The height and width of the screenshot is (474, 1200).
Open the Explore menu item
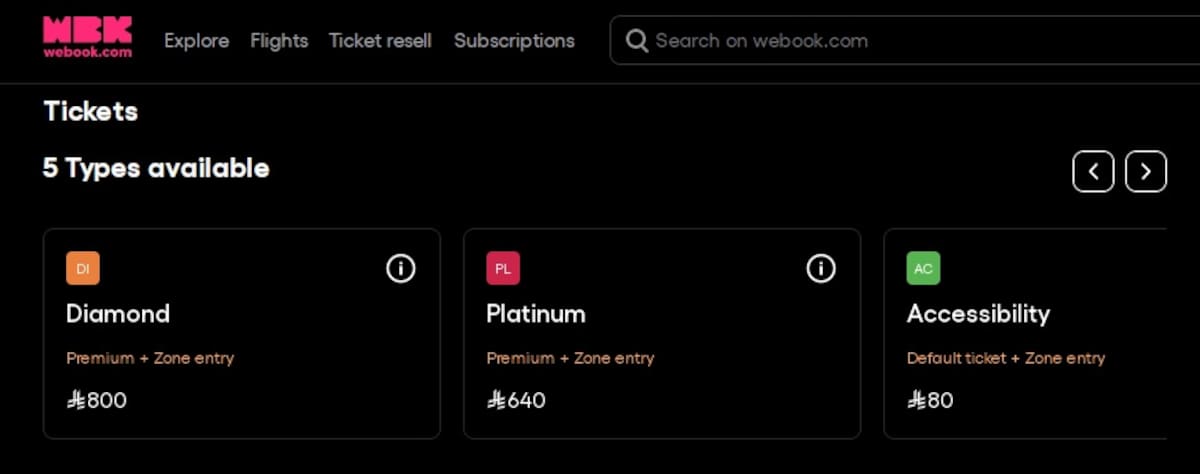(196, 41)
